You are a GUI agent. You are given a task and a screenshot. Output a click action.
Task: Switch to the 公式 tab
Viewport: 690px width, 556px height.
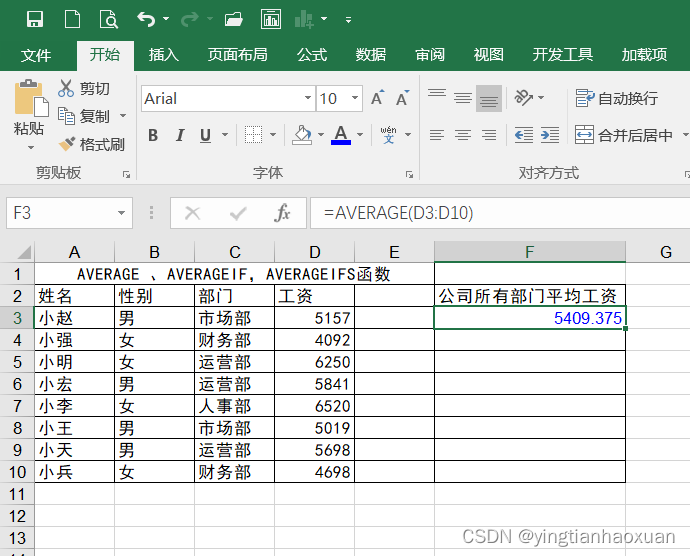coord(312,55)
